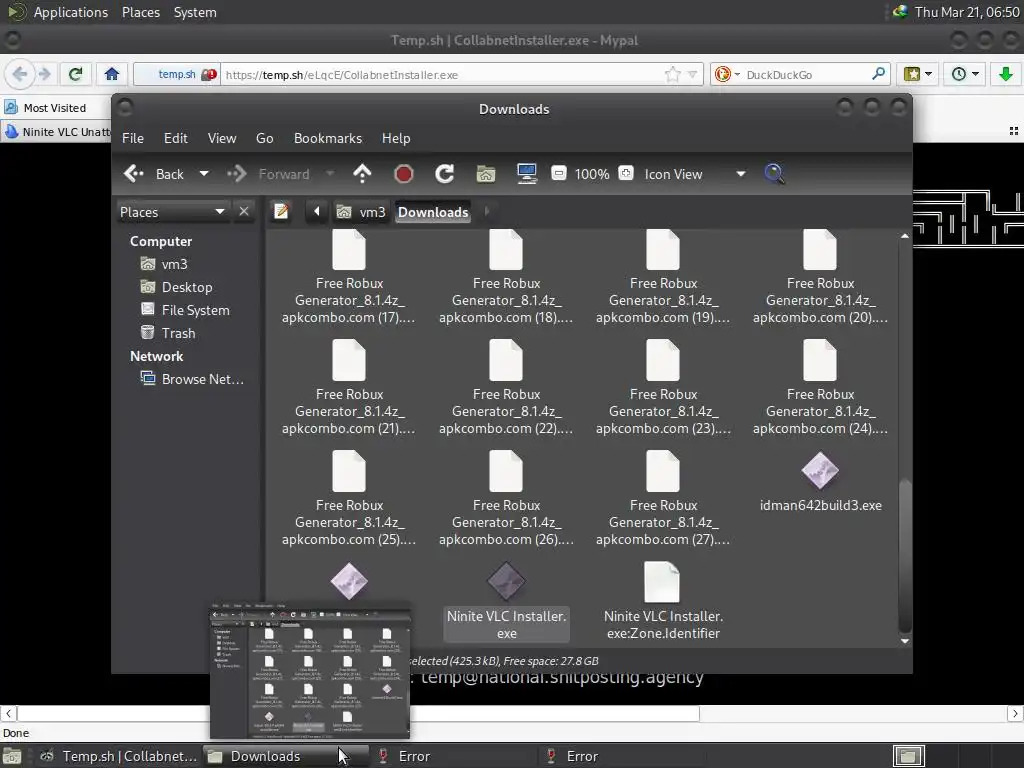1024x768 pixels.
Task: Reset zoom via 100% label
Action: pyautogui.click(x=592, y=174)
